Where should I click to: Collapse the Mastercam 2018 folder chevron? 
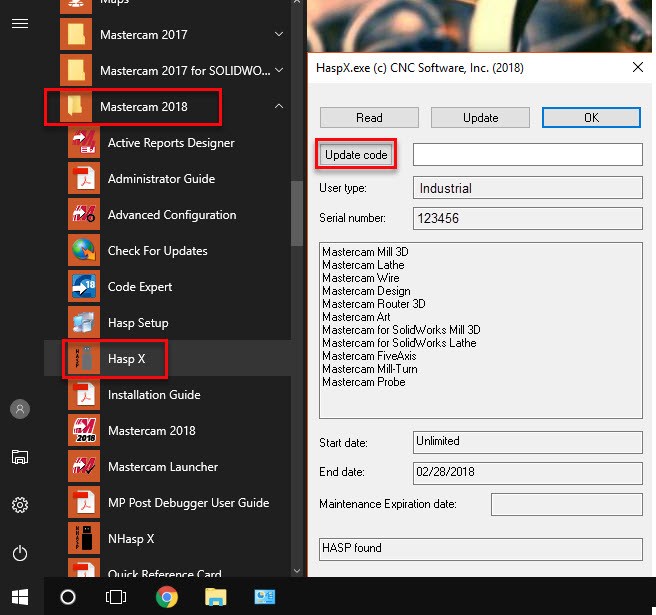pos(279,106)
